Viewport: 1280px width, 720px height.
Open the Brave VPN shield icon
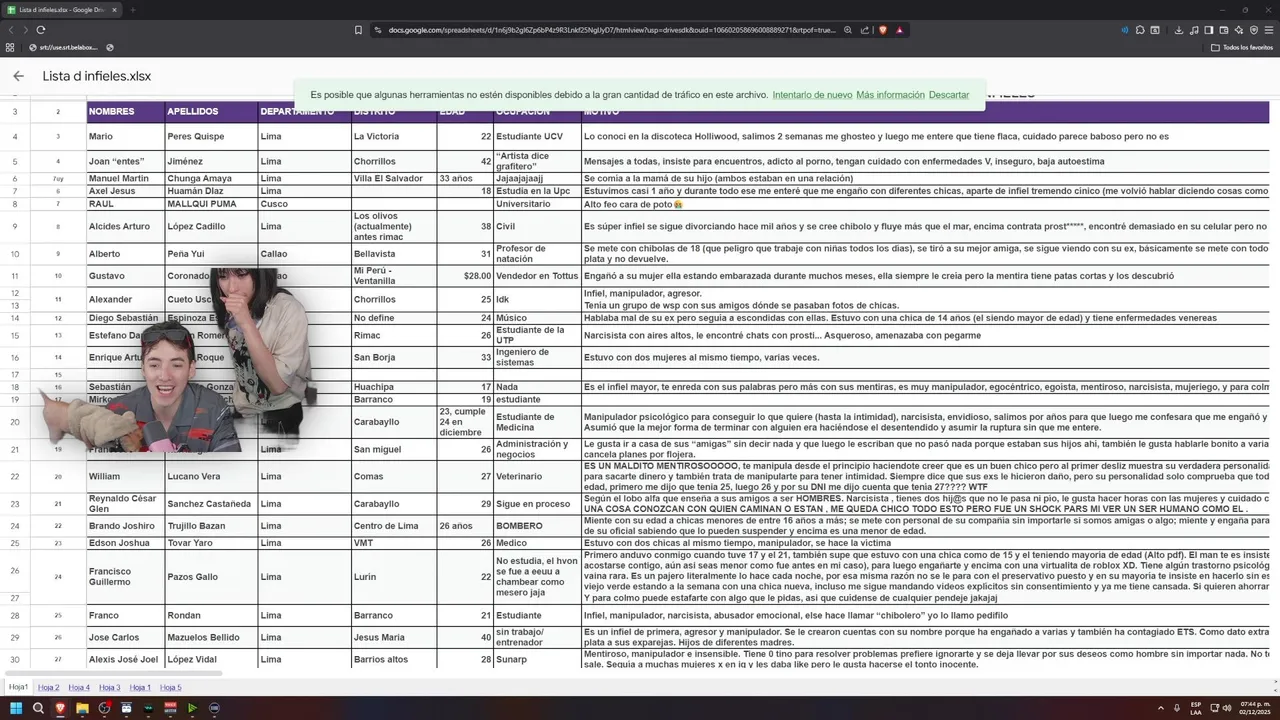tap(1254, 30)
